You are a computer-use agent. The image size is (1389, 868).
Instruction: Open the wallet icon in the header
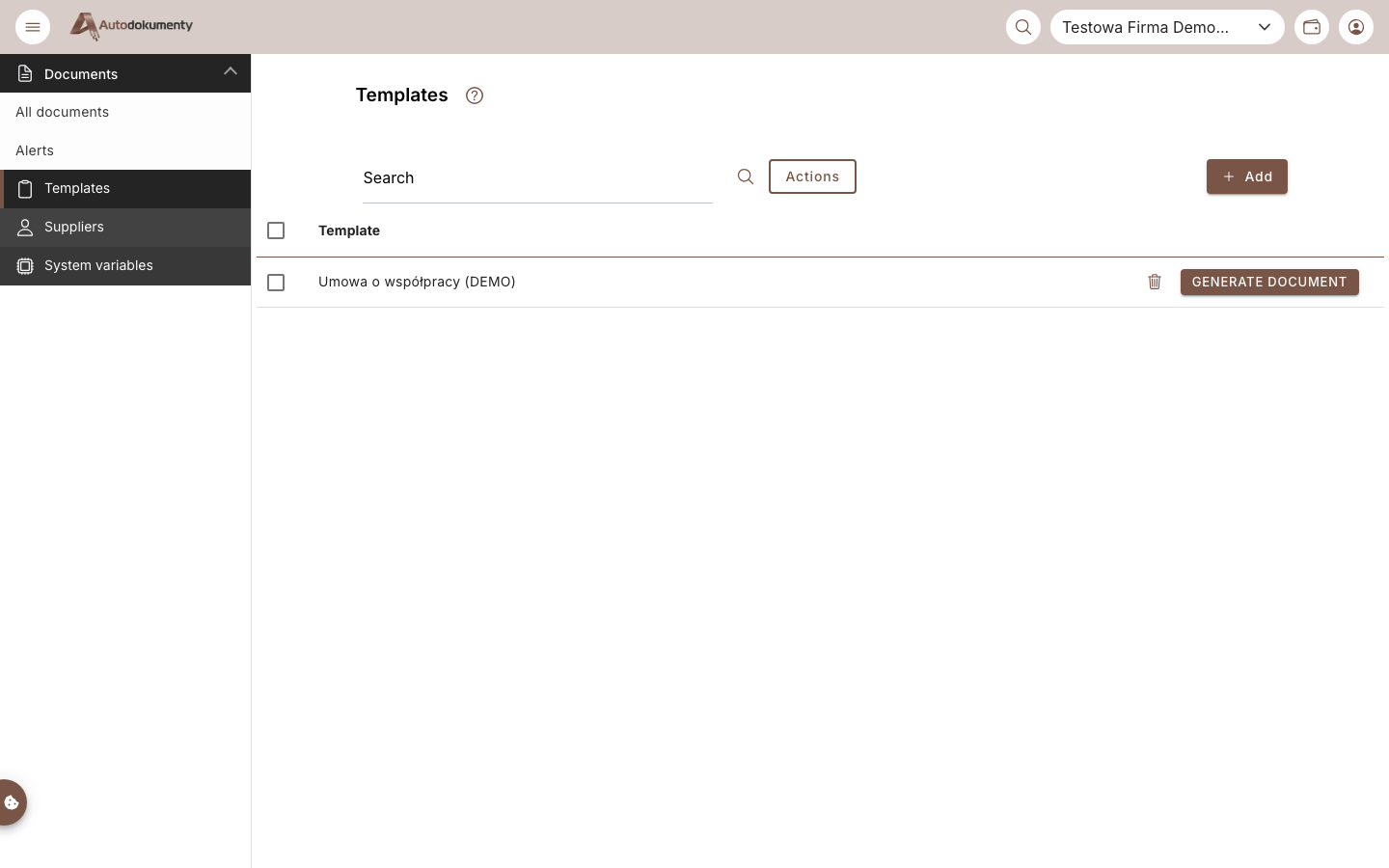point(1312,27)
